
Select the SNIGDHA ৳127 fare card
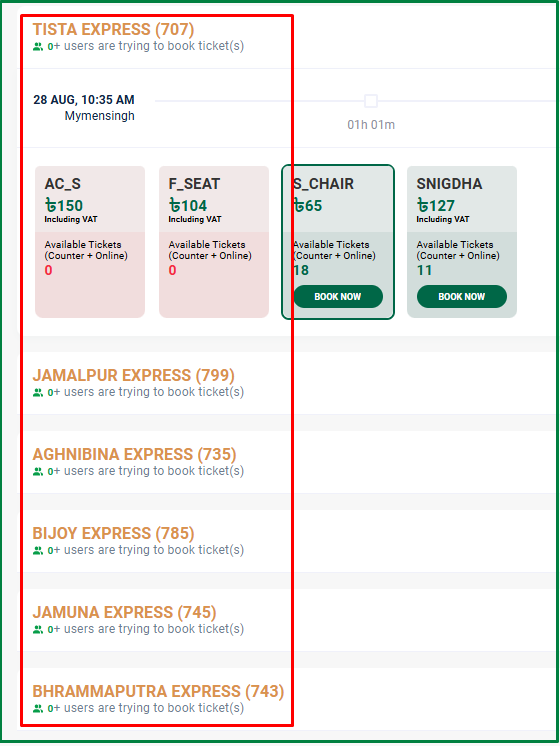click(x=462, y=242)
